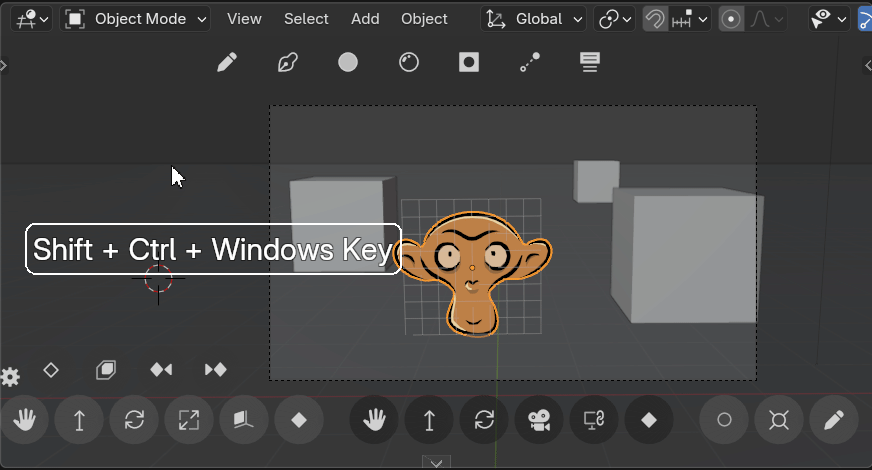The height and width of the screenshot is (470, 872).
Task: Open the Object menu
Action: 424,19
